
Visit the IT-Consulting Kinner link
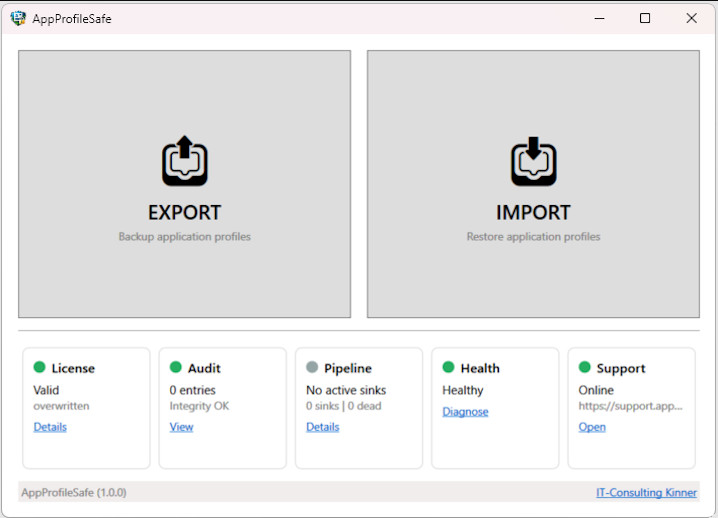646,492
